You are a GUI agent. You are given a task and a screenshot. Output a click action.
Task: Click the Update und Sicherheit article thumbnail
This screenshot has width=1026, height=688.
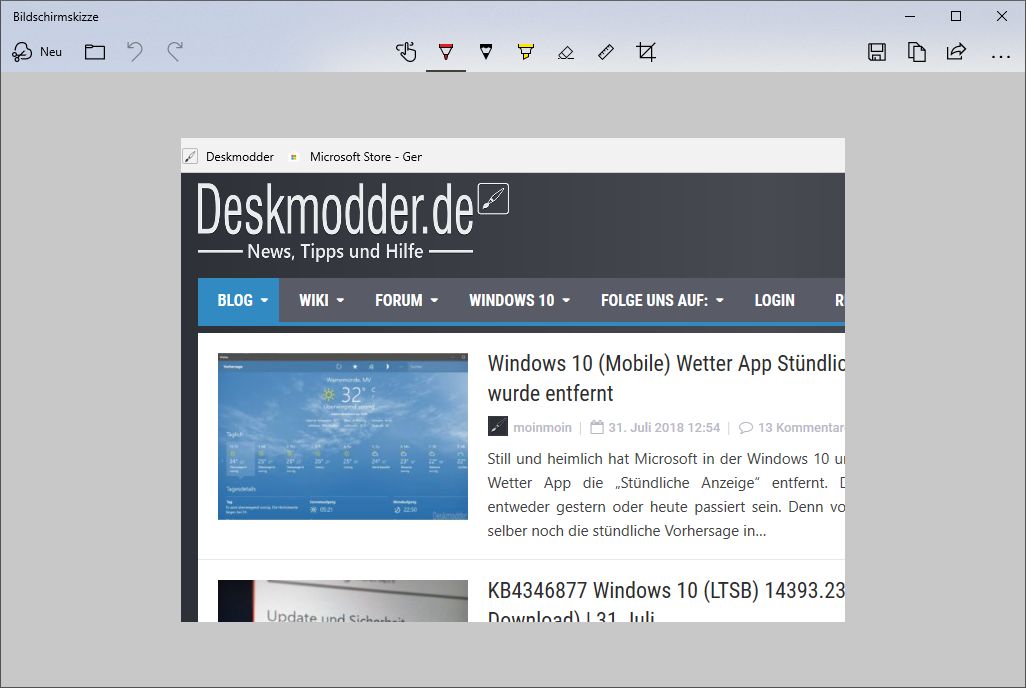click(343, 601)
